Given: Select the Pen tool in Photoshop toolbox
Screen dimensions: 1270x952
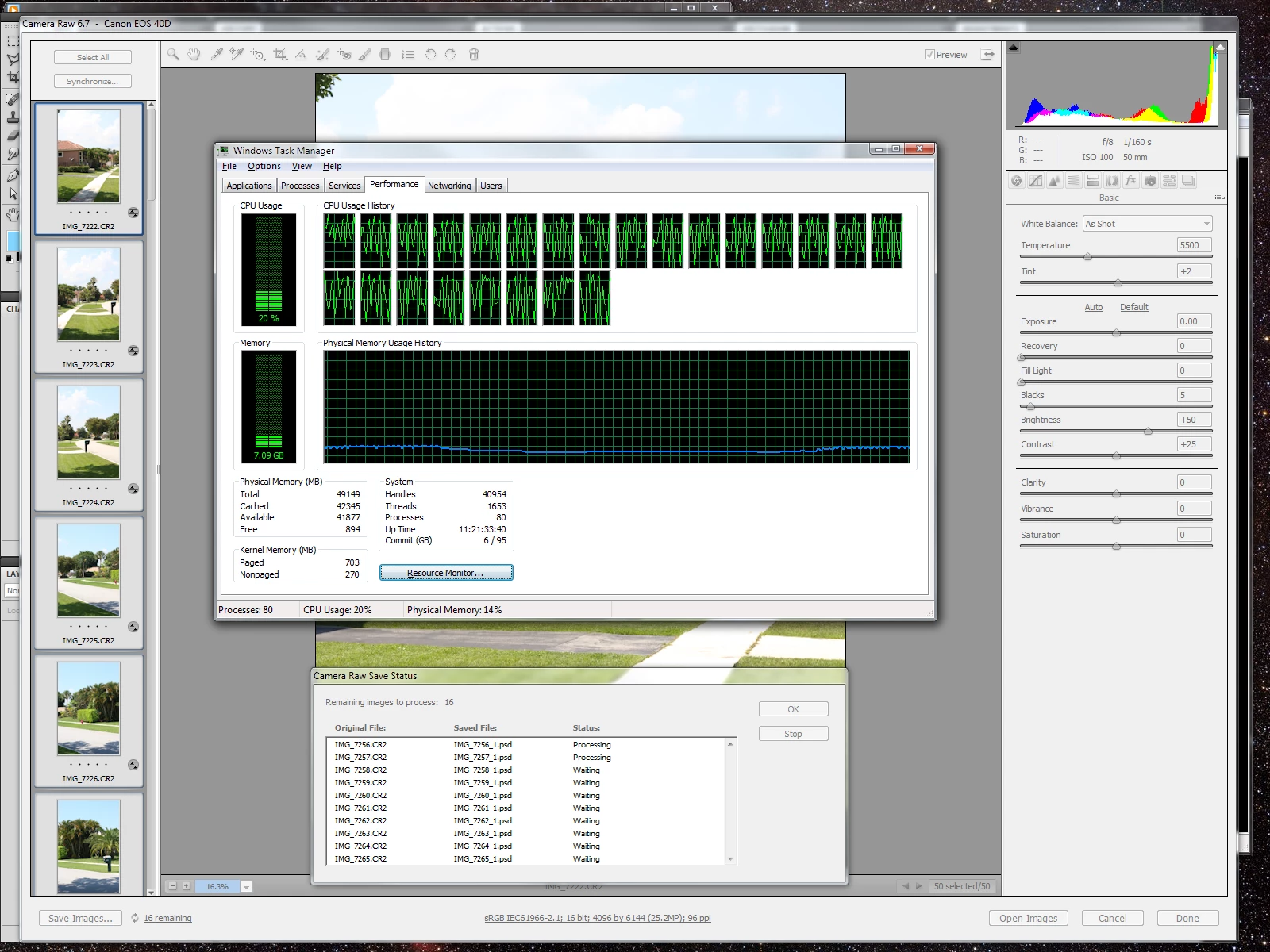Looking at the screenshot, I should tap(13, 175).
